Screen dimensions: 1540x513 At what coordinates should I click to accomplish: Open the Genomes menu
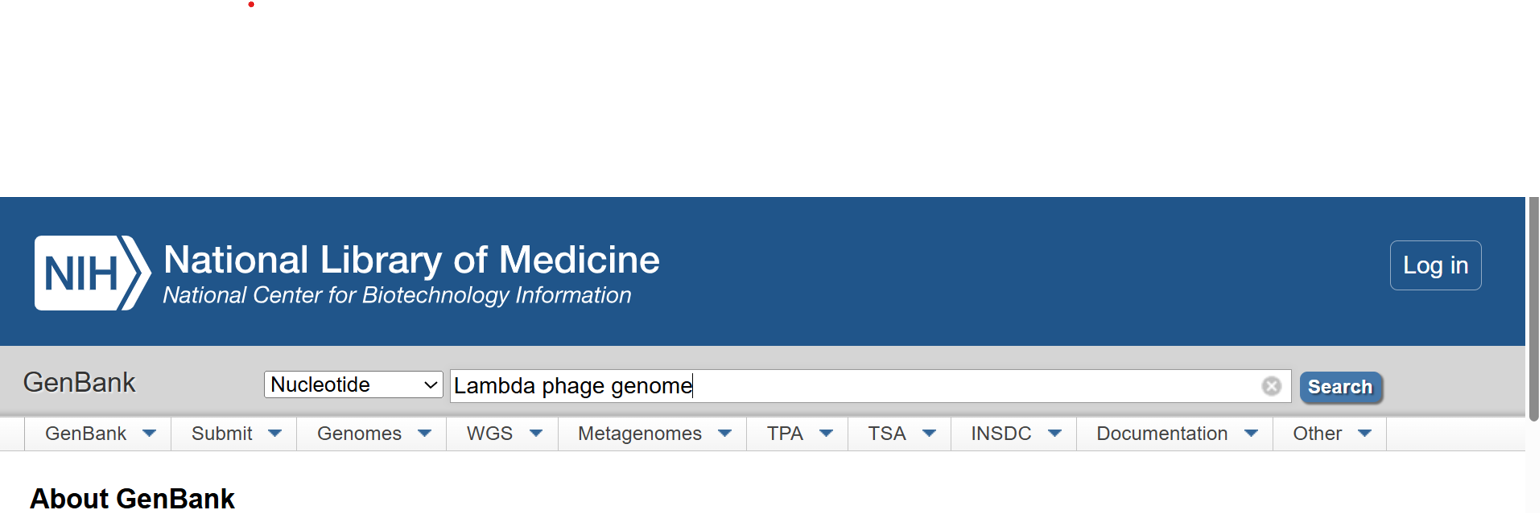point(359,434)
